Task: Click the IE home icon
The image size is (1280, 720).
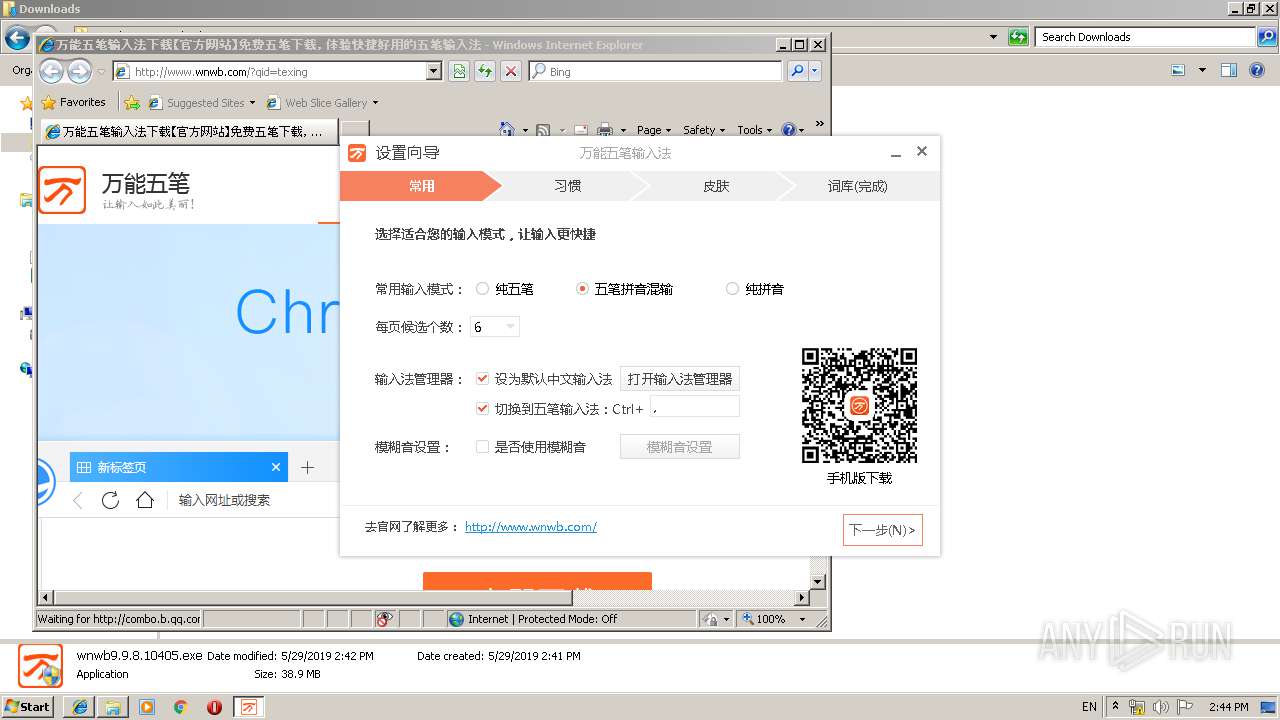Action: 507,130
